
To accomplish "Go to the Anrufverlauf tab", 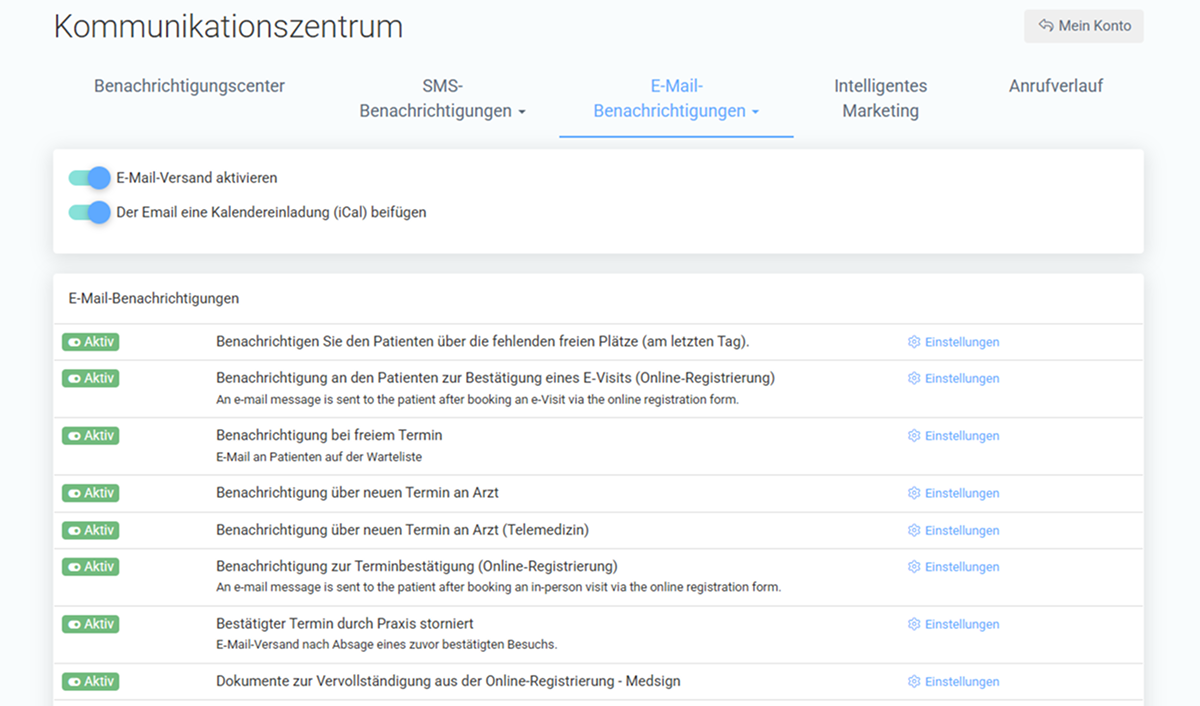I will [1056, 86].
